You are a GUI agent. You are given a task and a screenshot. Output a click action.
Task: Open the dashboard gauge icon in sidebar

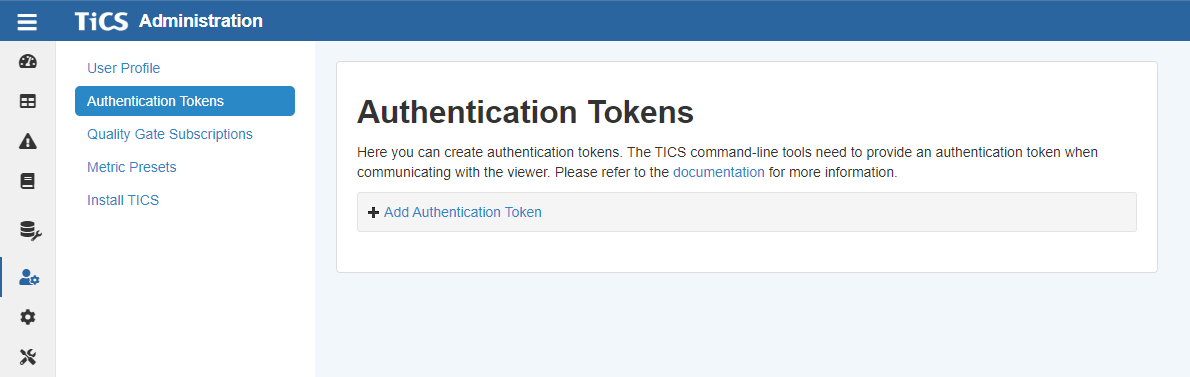click(x=27, y=61)
